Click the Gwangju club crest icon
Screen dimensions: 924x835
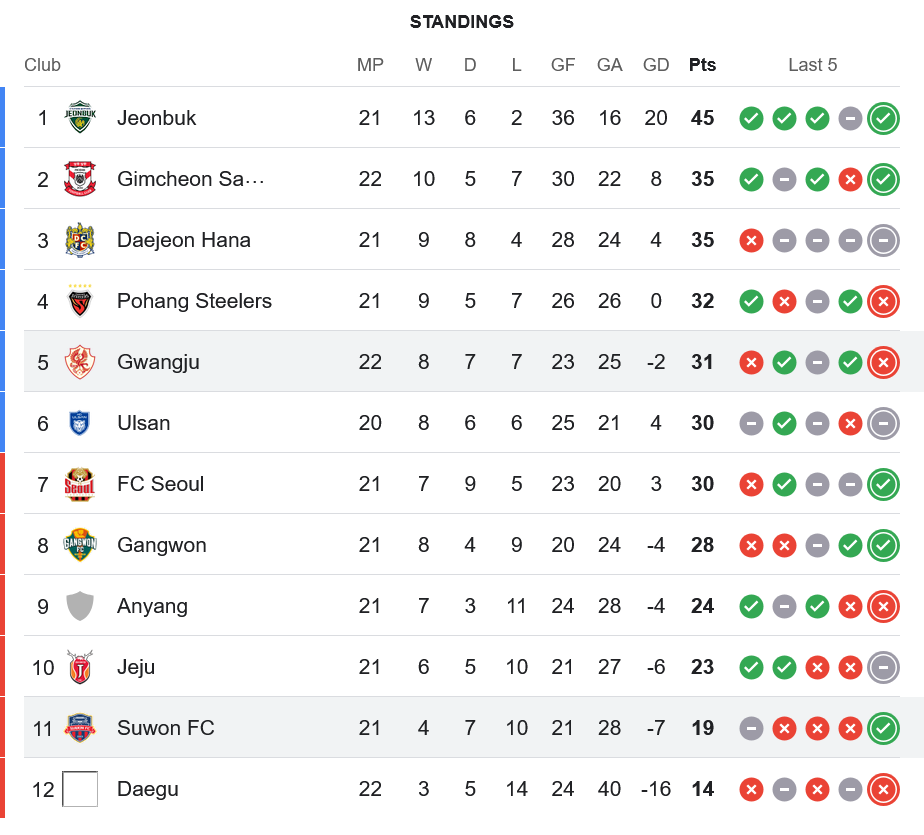coord(80,362)
